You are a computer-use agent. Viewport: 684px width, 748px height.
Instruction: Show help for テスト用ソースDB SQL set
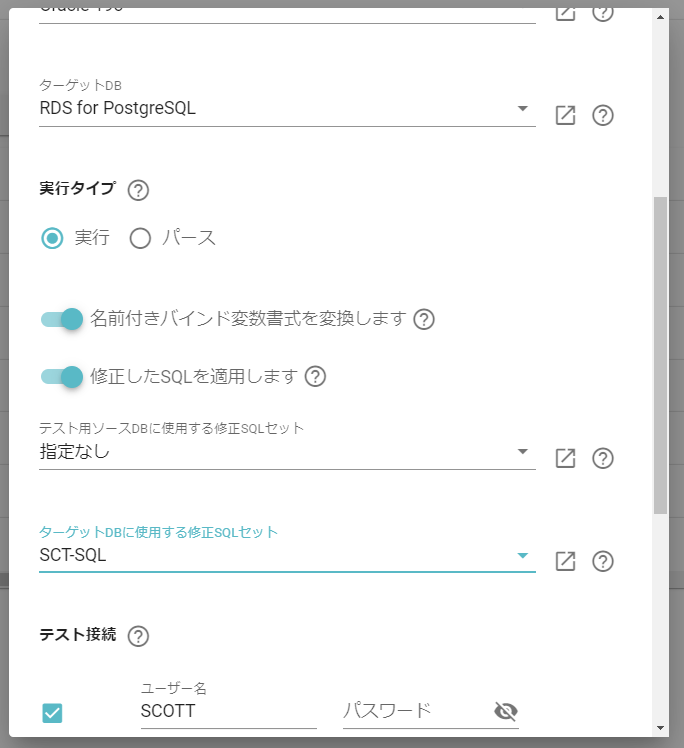point(603,458)
